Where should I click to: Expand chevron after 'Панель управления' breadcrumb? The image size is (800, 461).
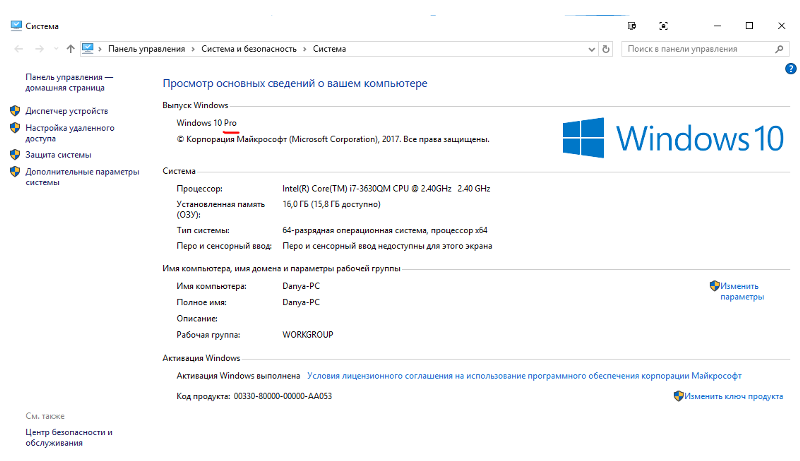pyautogui.click(x=193, y=49)
